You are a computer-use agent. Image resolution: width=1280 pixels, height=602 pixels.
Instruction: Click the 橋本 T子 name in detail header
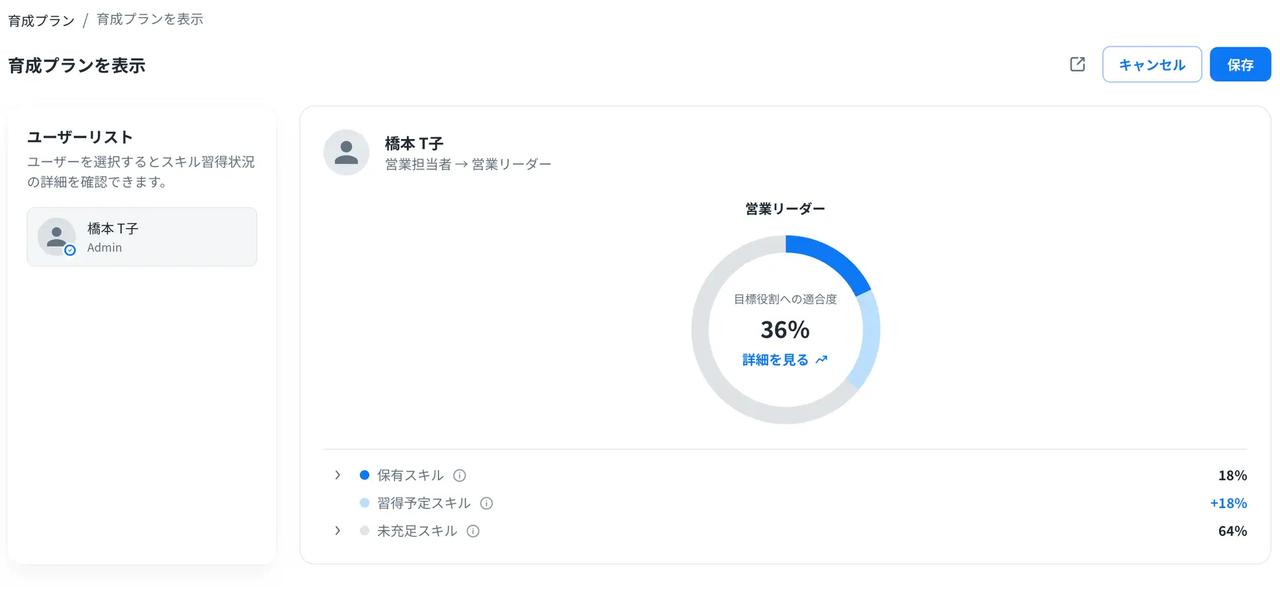point(414,143)
